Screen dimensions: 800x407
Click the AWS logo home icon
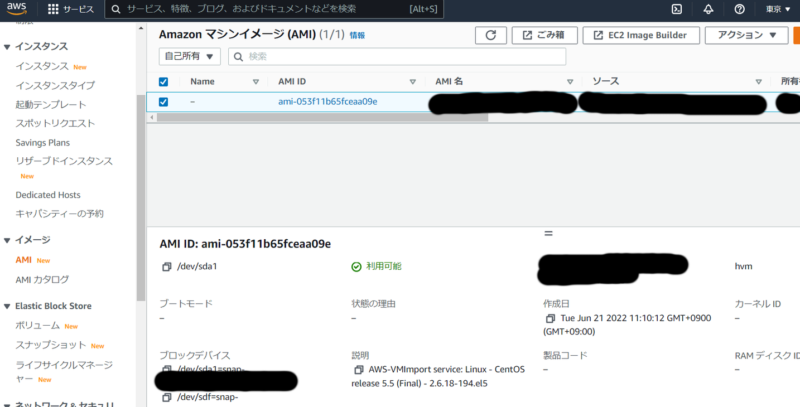19,9
